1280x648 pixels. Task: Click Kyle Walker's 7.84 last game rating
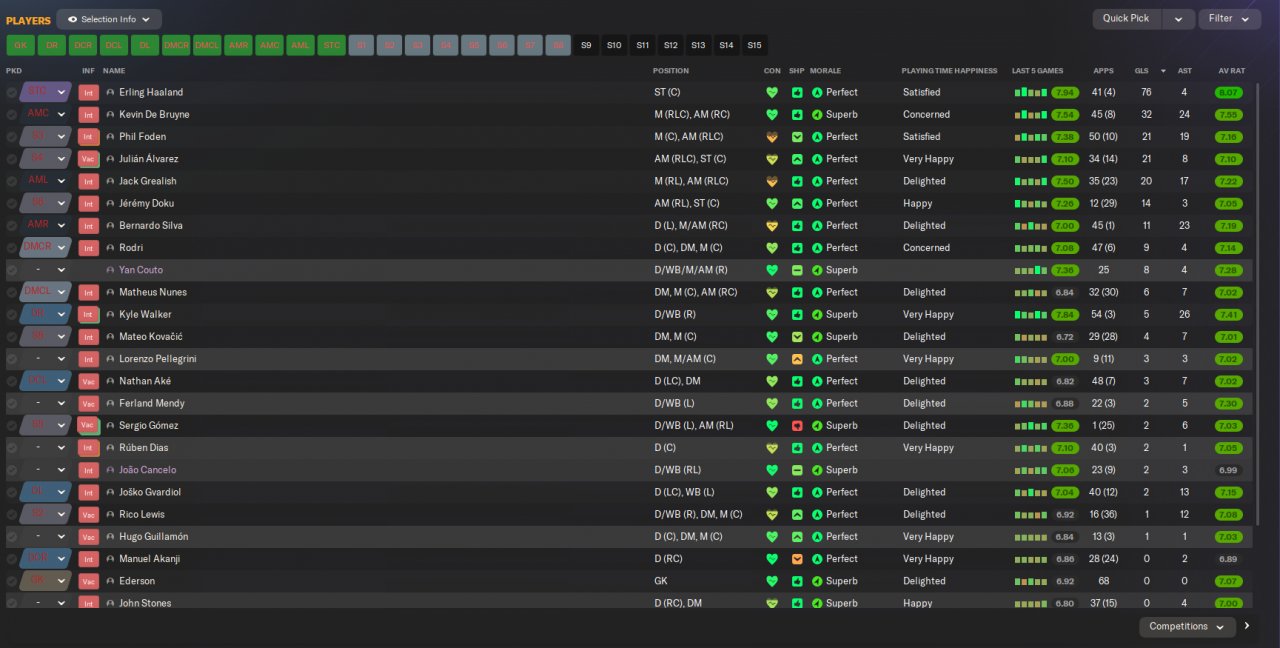[1065, 314]
